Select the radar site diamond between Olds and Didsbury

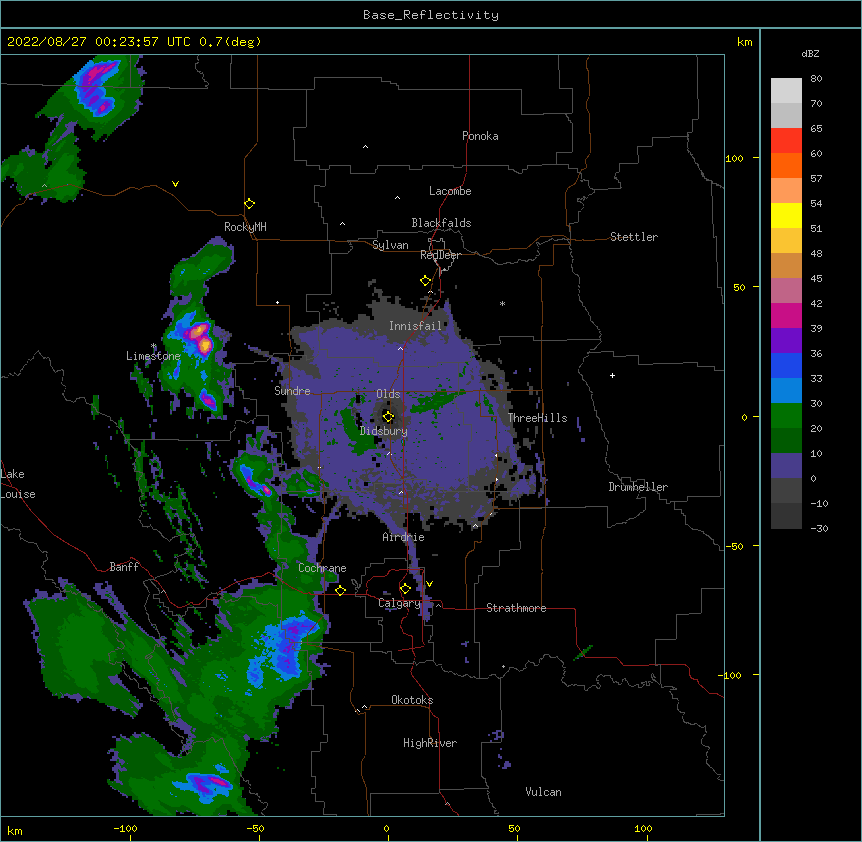(388, 416)
